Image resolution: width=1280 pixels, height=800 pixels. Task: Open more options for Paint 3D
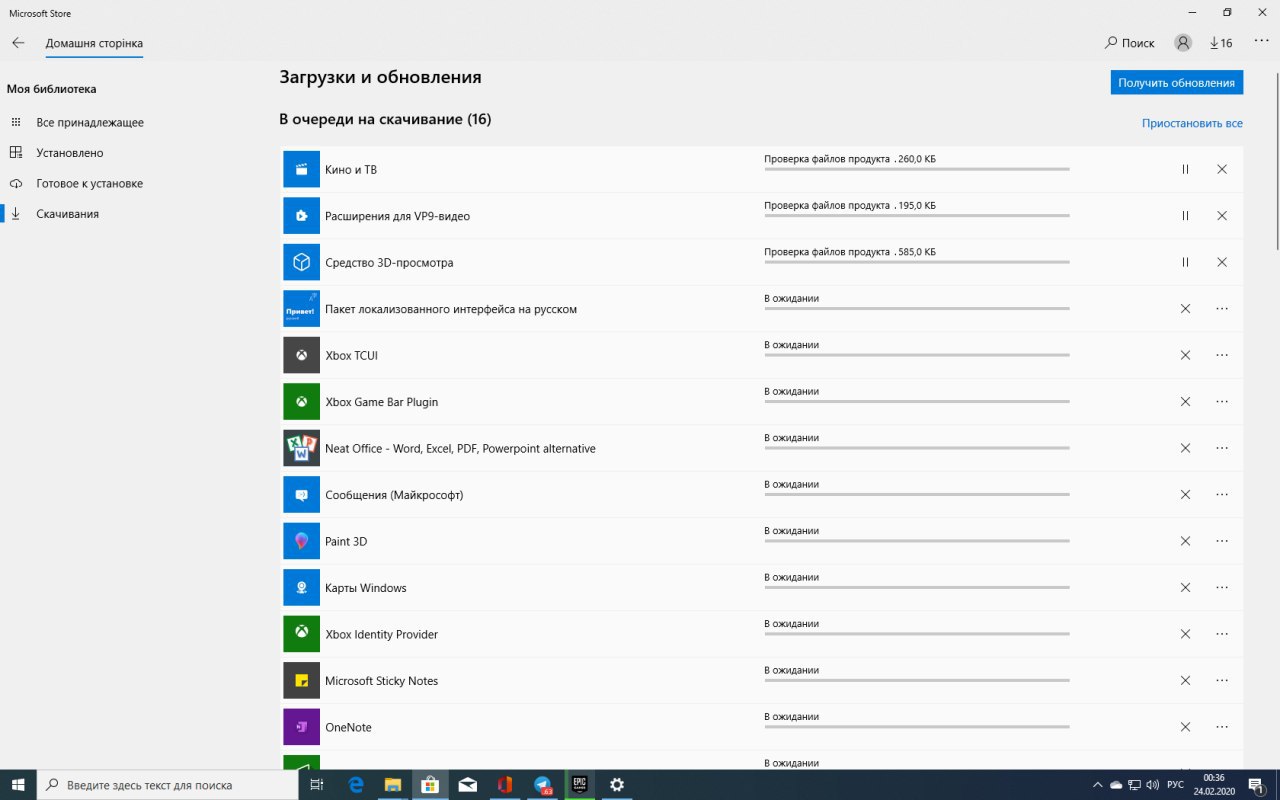[x=1222, y=541]
